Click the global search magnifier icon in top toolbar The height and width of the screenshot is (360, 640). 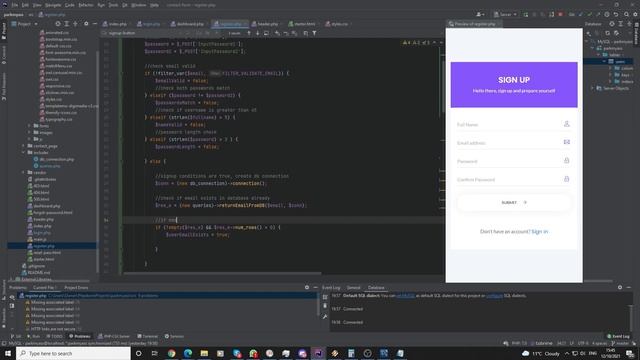[x=626, y=14]
